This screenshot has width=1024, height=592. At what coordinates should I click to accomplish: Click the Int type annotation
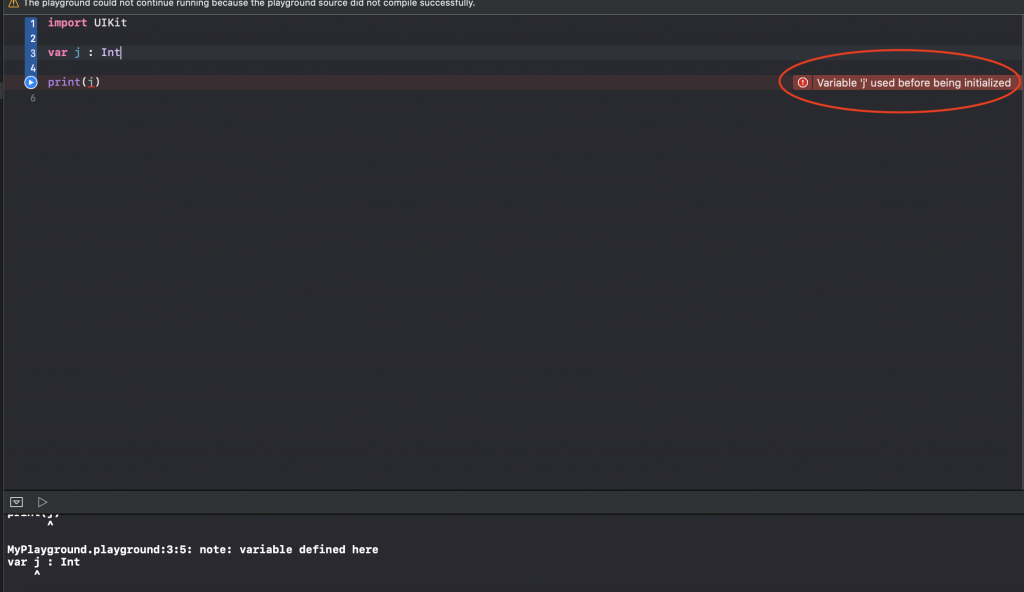(110, 52)
